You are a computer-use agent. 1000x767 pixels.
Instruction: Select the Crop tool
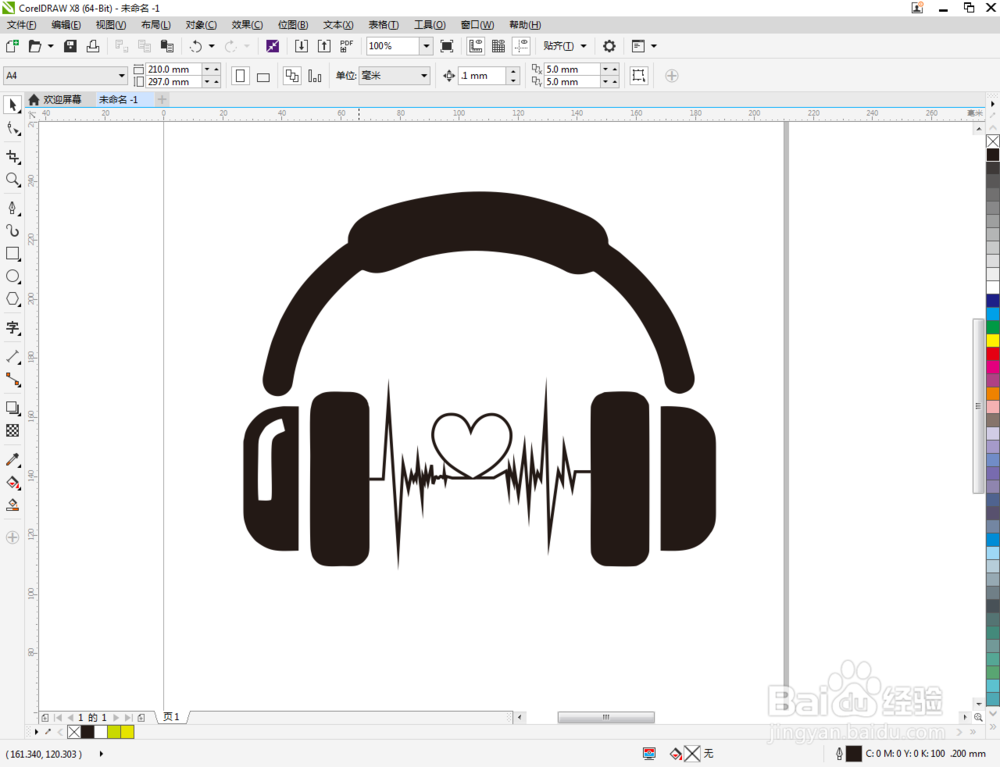[12, 156]
